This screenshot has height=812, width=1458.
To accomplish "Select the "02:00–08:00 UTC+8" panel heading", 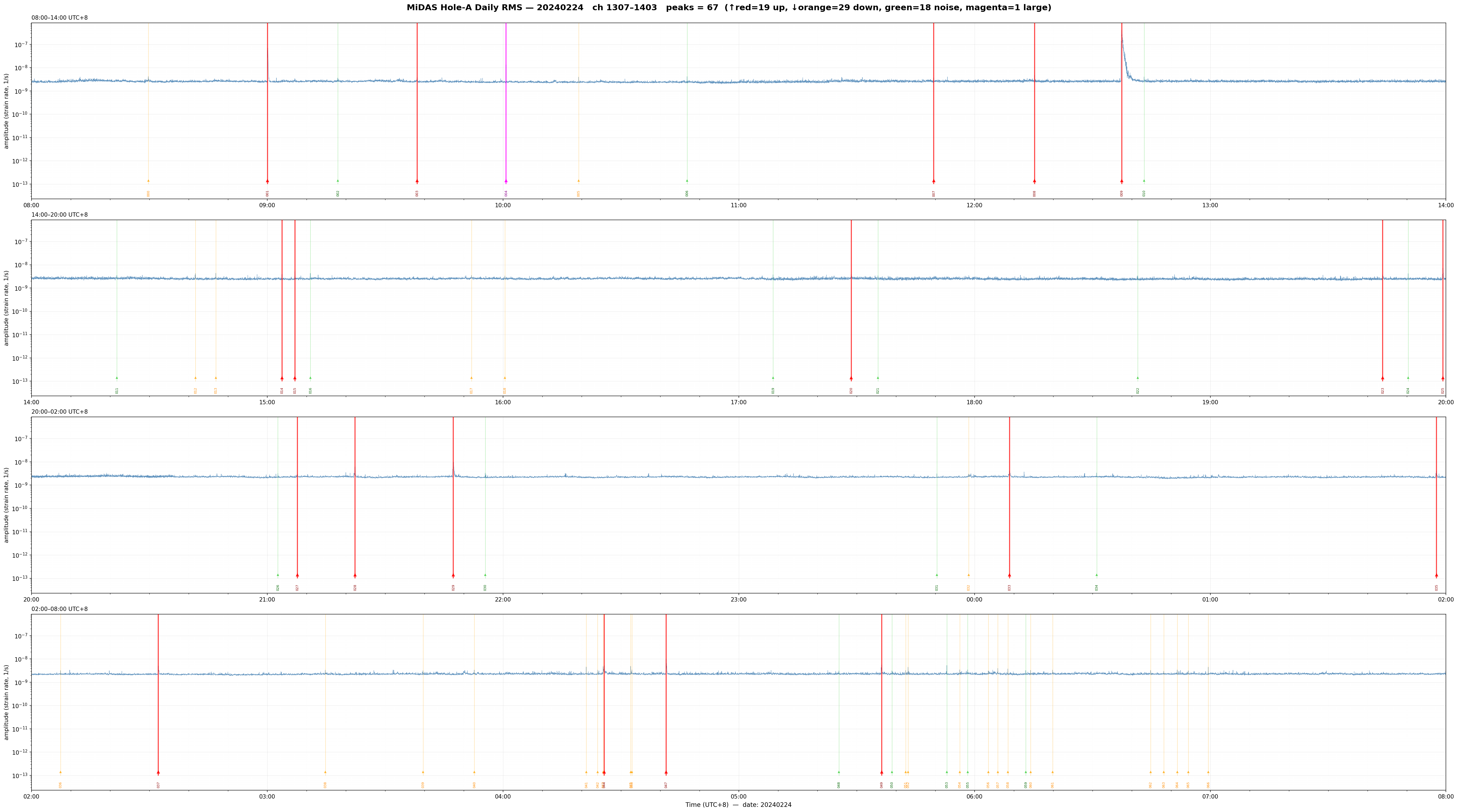I will point(59,609).
